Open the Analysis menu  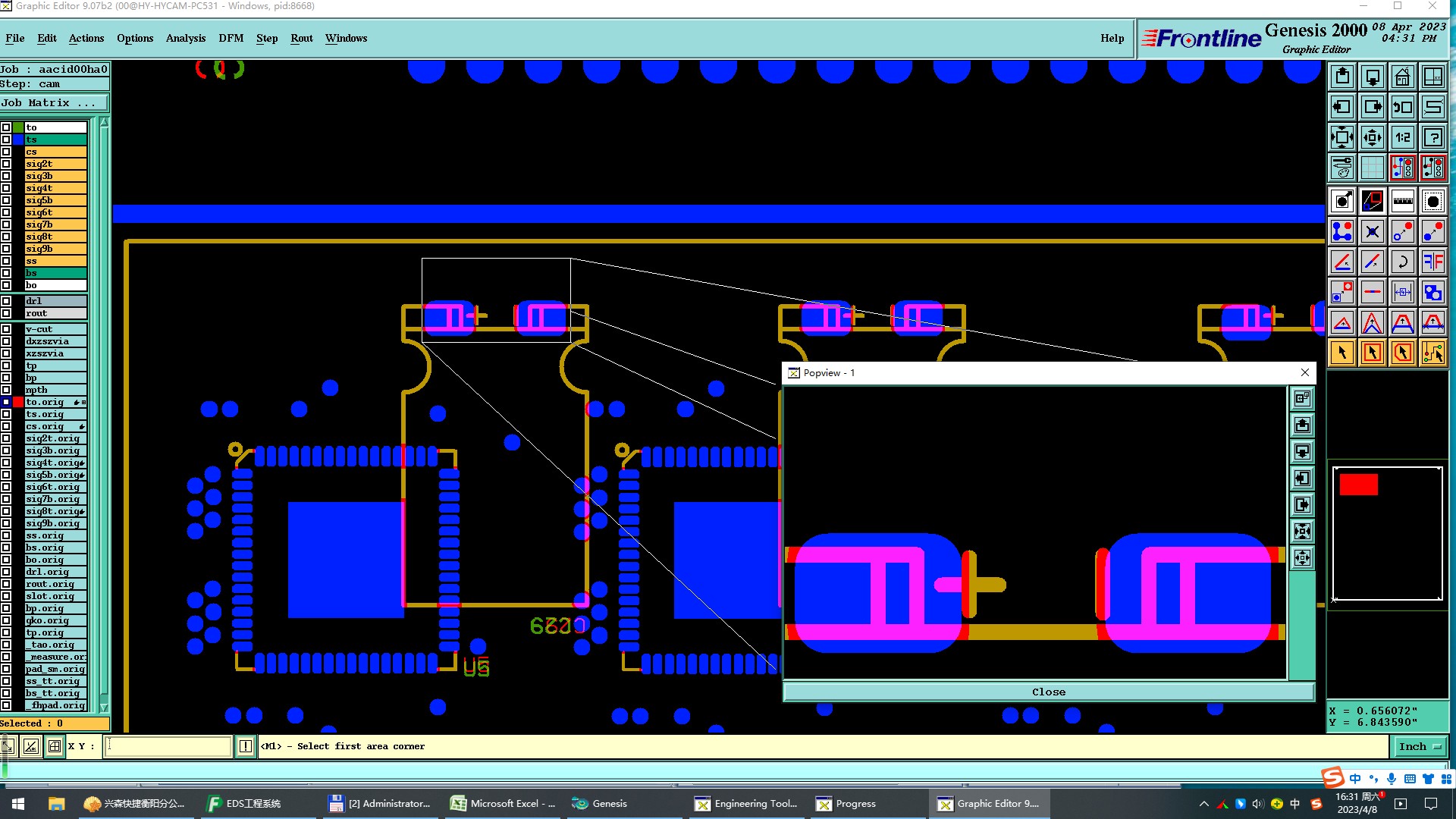coord(185,38)
